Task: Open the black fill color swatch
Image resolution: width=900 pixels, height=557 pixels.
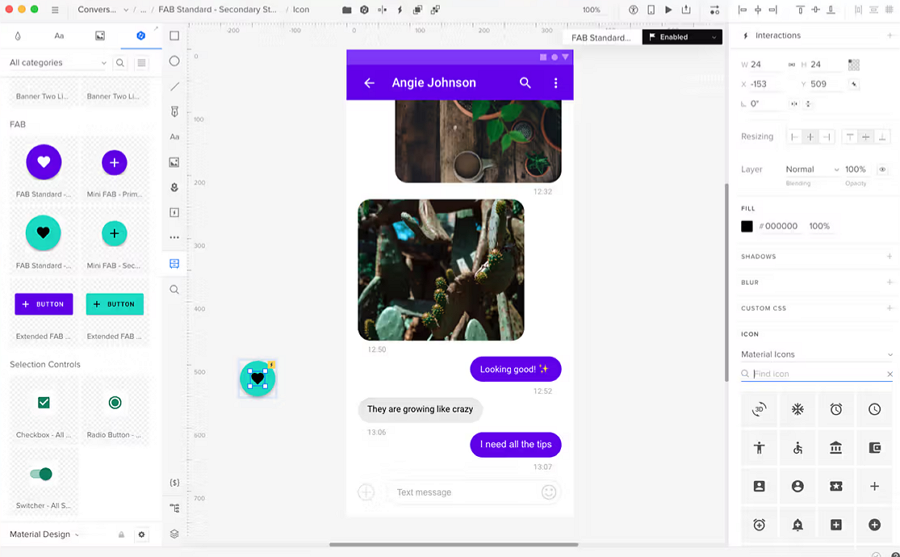Action: point(747,226)
